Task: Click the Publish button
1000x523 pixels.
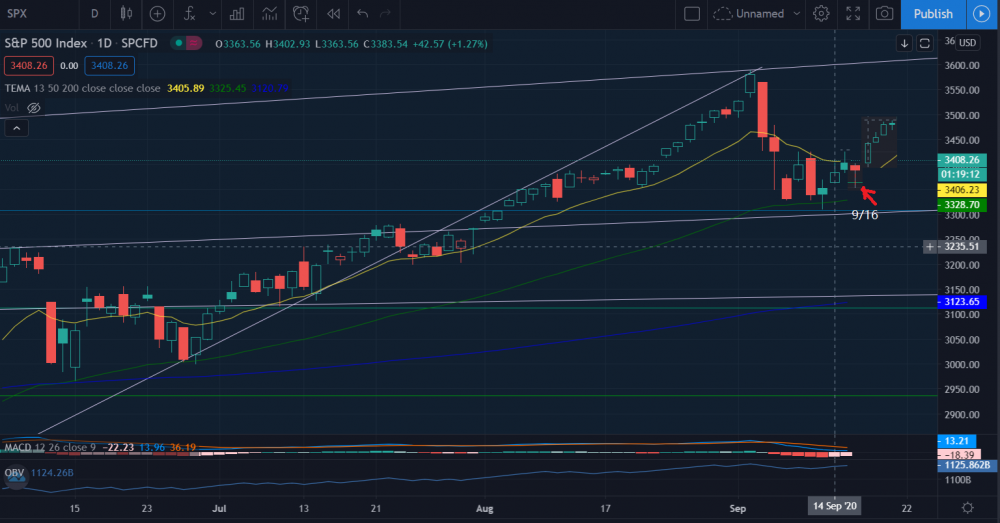Action: [933, 14]
